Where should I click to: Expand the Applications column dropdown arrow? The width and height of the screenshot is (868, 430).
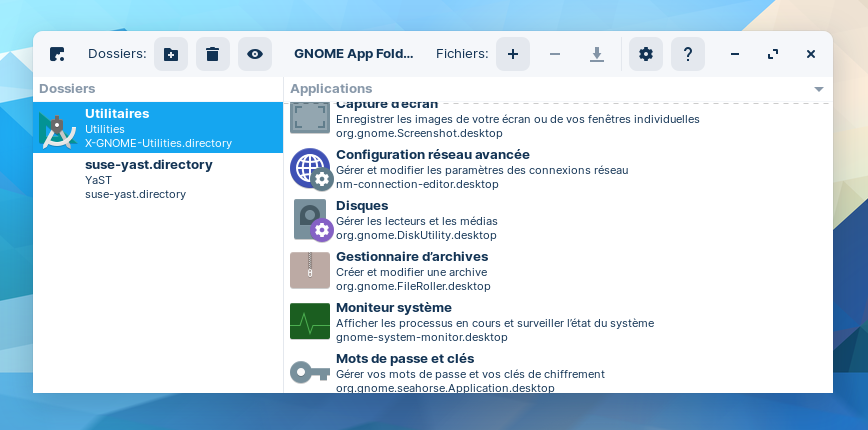click(819, 89)
